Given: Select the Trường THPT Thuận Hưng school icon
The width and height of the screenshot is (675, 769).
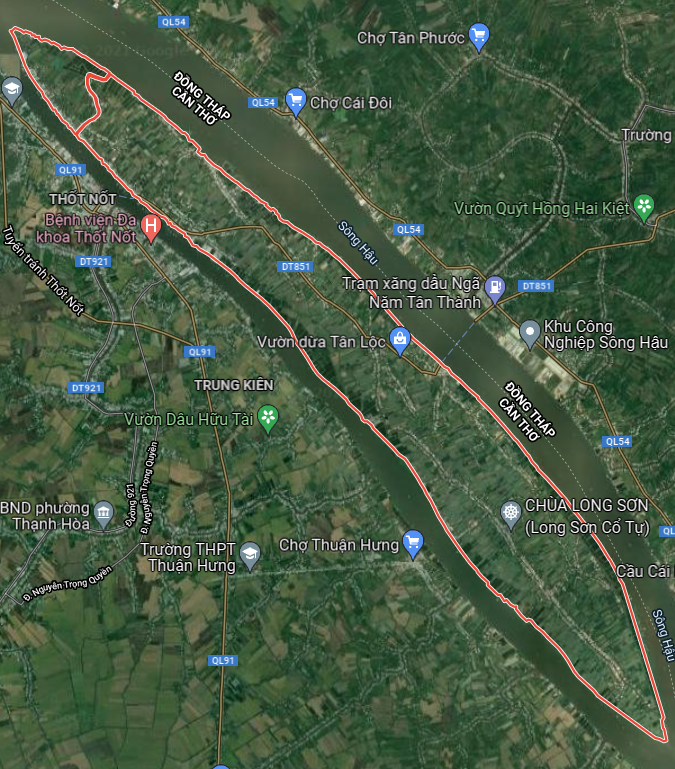Looking at the screenshot, I should [250, 556].
